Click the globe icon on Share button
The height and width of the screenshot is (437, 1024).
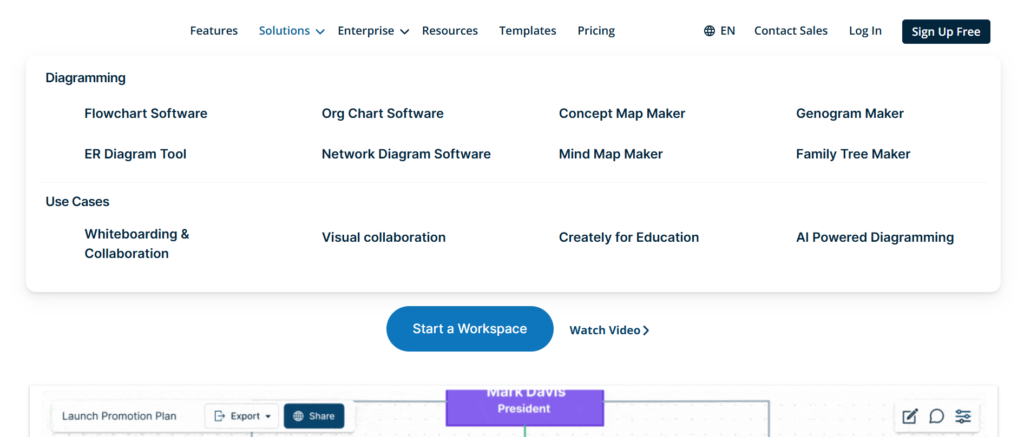coord(298,416)
